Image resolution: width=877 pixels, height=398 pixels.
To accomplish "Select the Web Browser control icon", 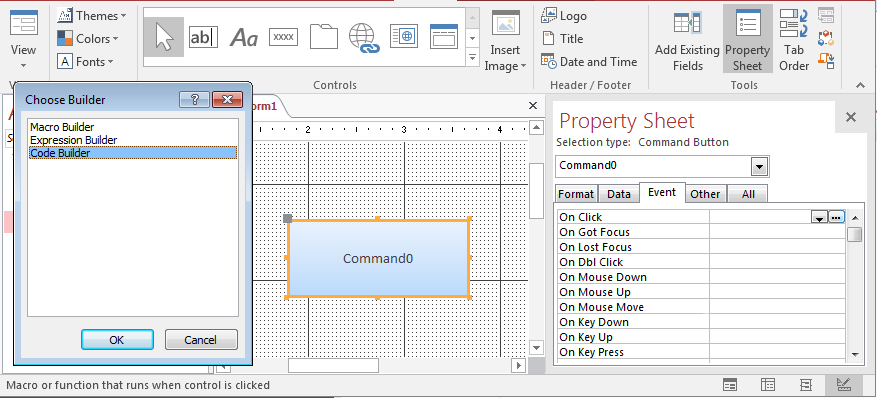I will pos(404,37).
